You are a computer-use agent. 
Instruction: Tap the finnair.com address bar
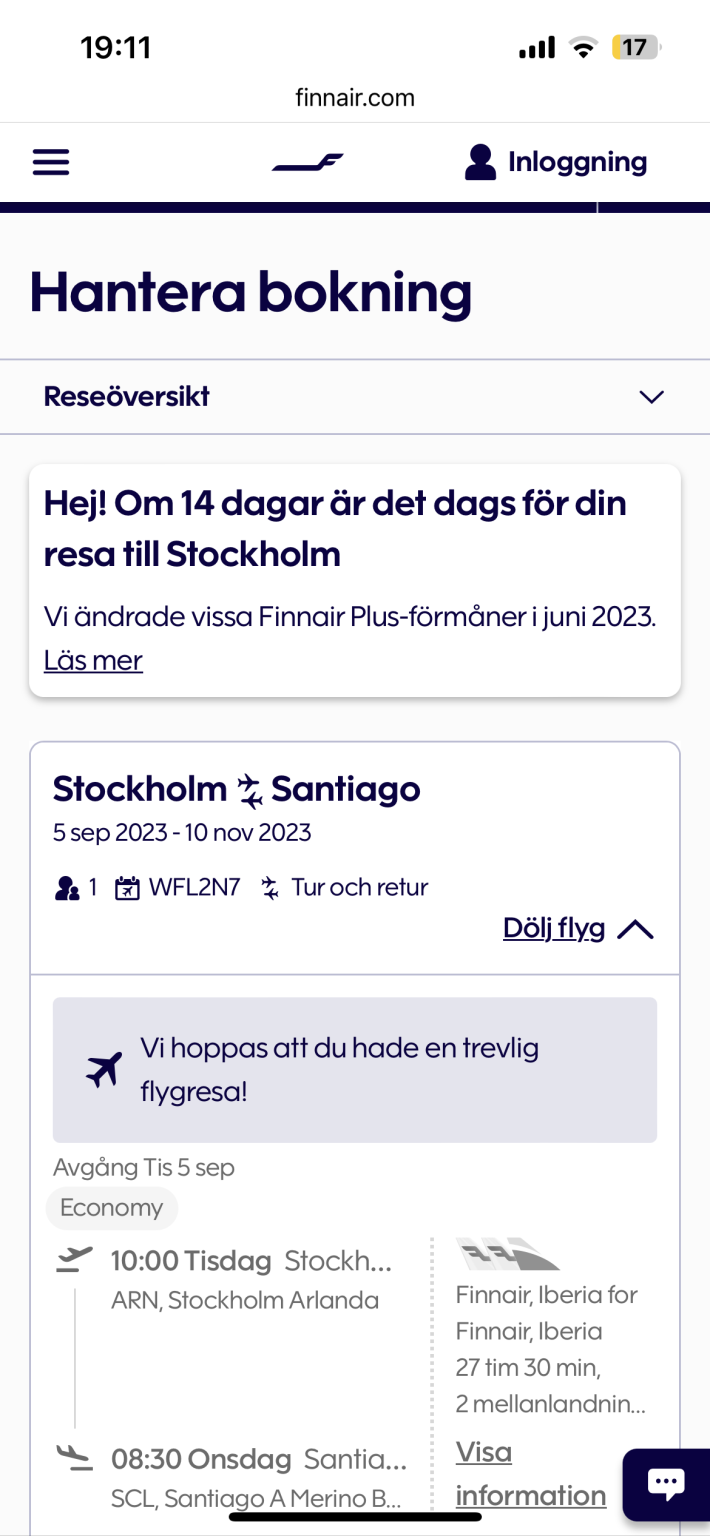[x=355, y=98]
